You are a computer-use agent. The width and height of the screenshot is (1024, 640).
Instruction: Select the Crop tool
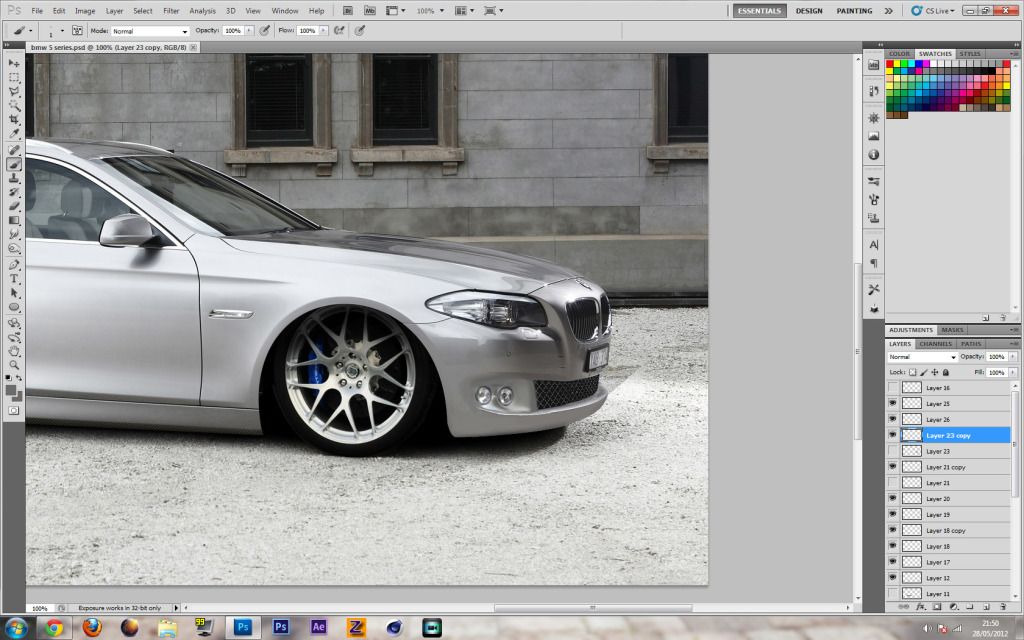pyautogui.click(x=14, y=119)
